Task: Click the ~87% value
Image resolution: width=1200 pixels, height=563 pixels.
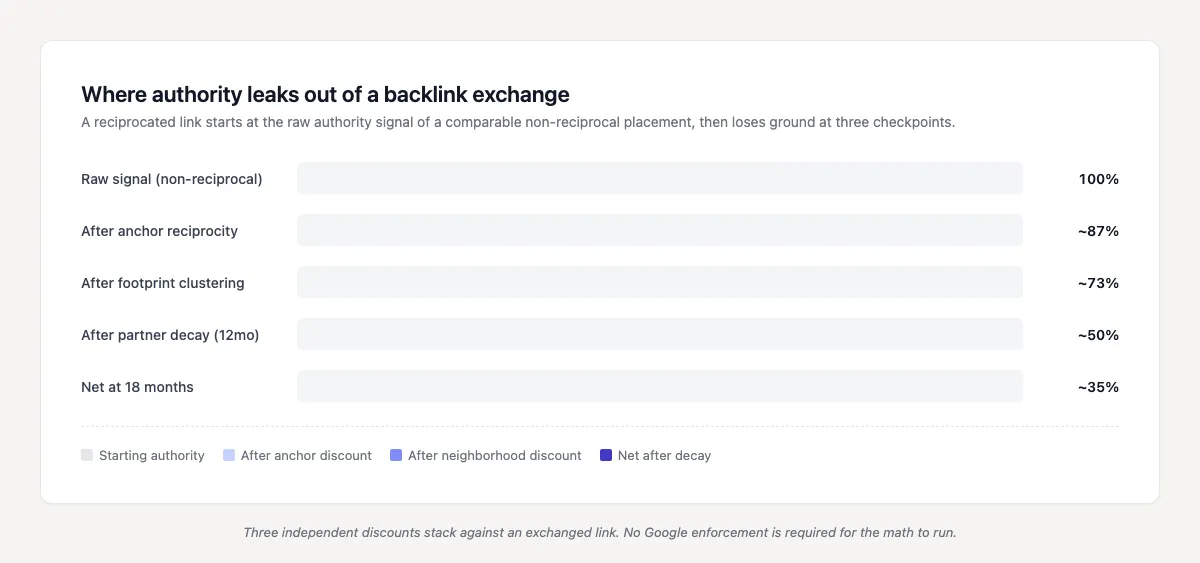Action: click(x=1098, y=231)
